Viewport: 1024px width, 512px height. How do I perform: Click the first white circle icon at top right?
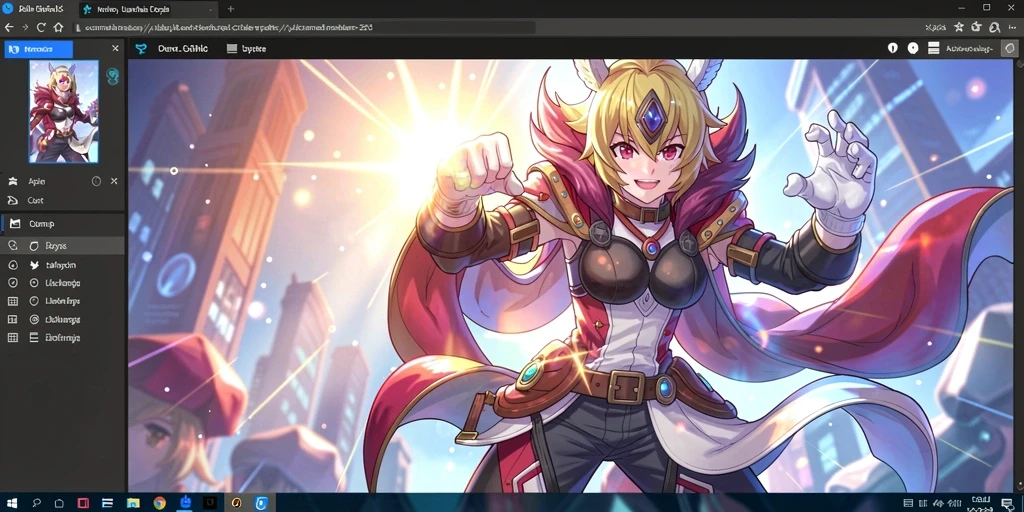tap(893, 48)
